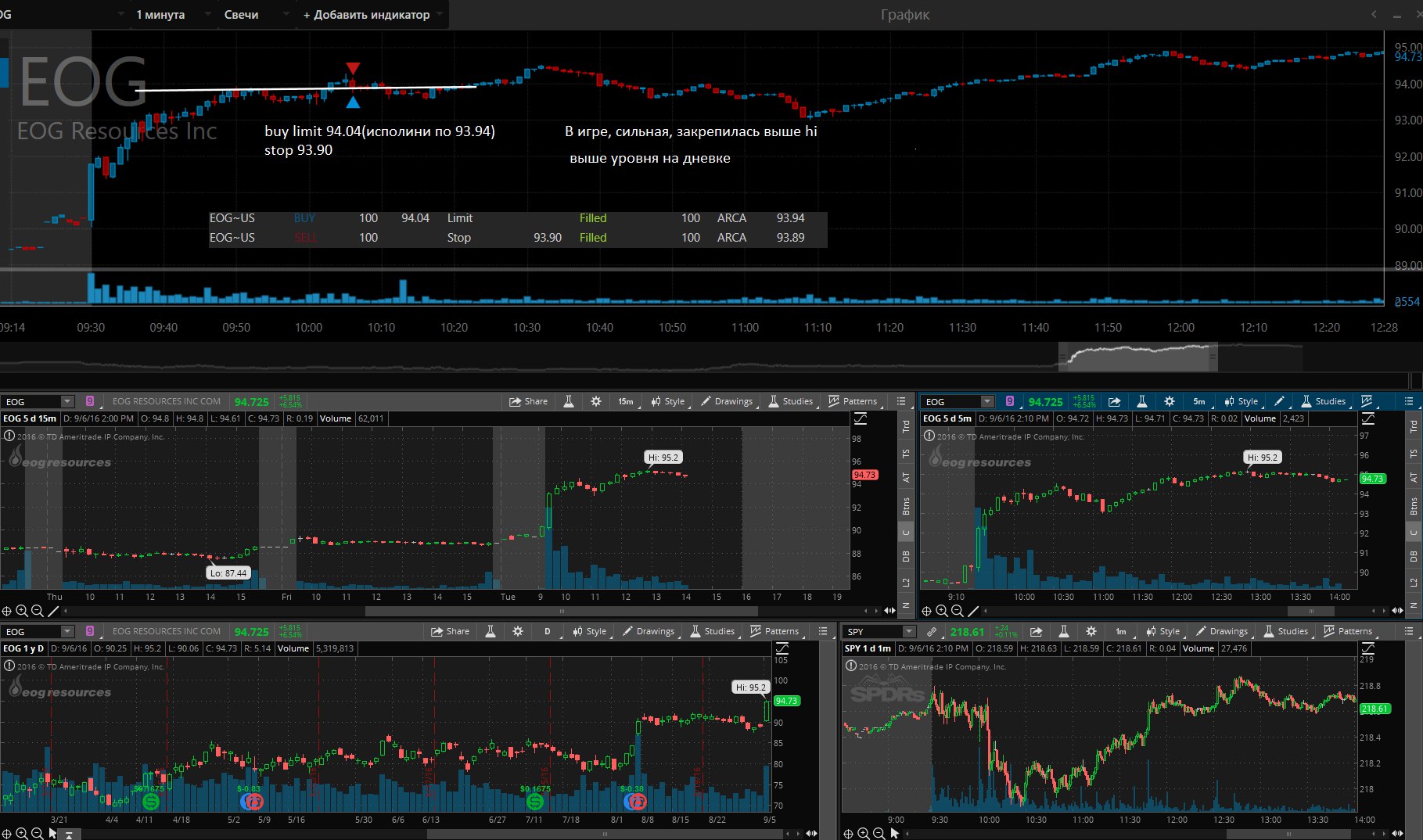The image size is (1423, 840).
Task: Click zoom in magnifier under EOG 15m chart
Action: (22, 611)
